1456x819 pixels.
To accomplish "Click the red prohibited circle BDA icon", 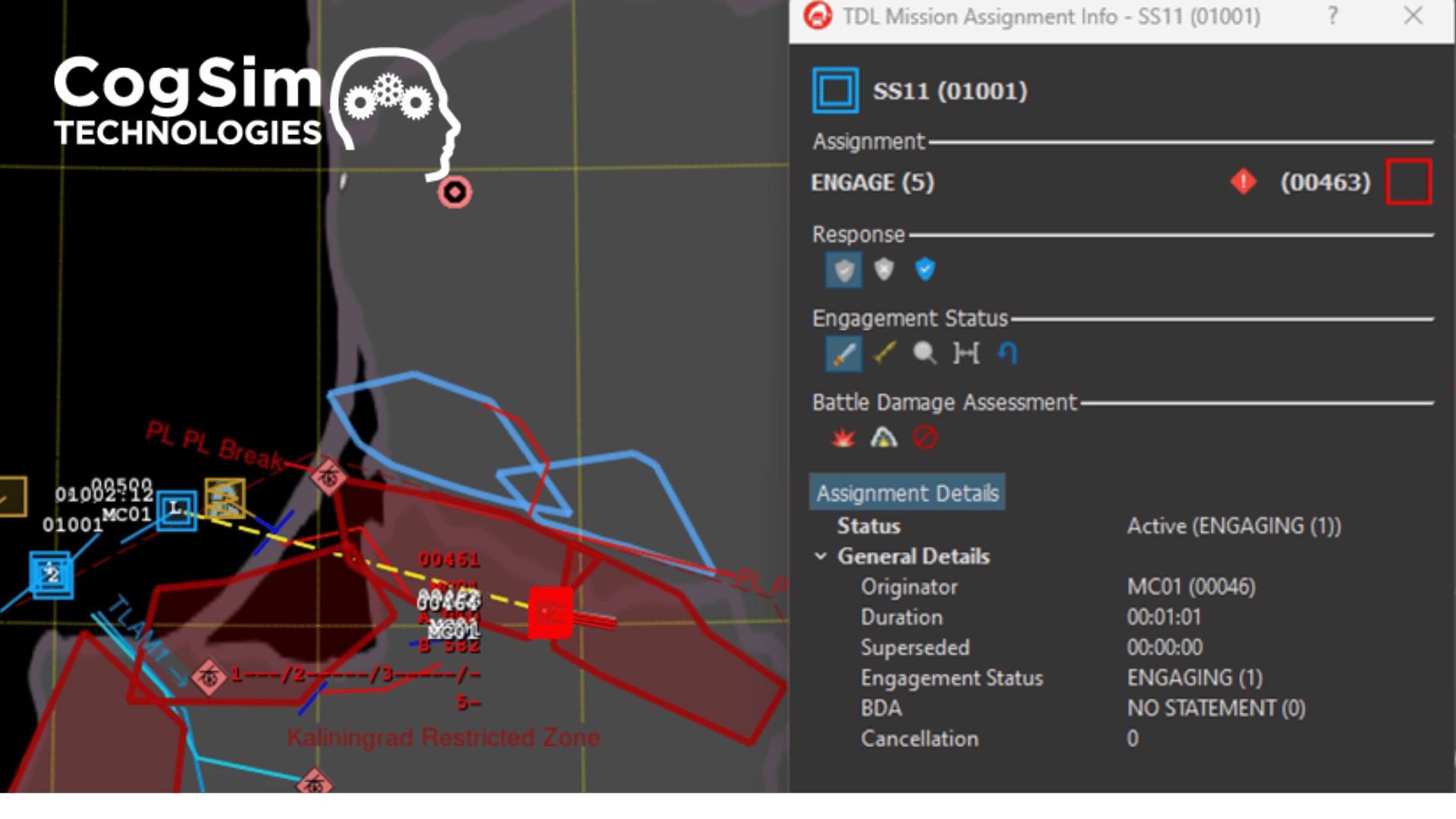I will coord(925,438).
